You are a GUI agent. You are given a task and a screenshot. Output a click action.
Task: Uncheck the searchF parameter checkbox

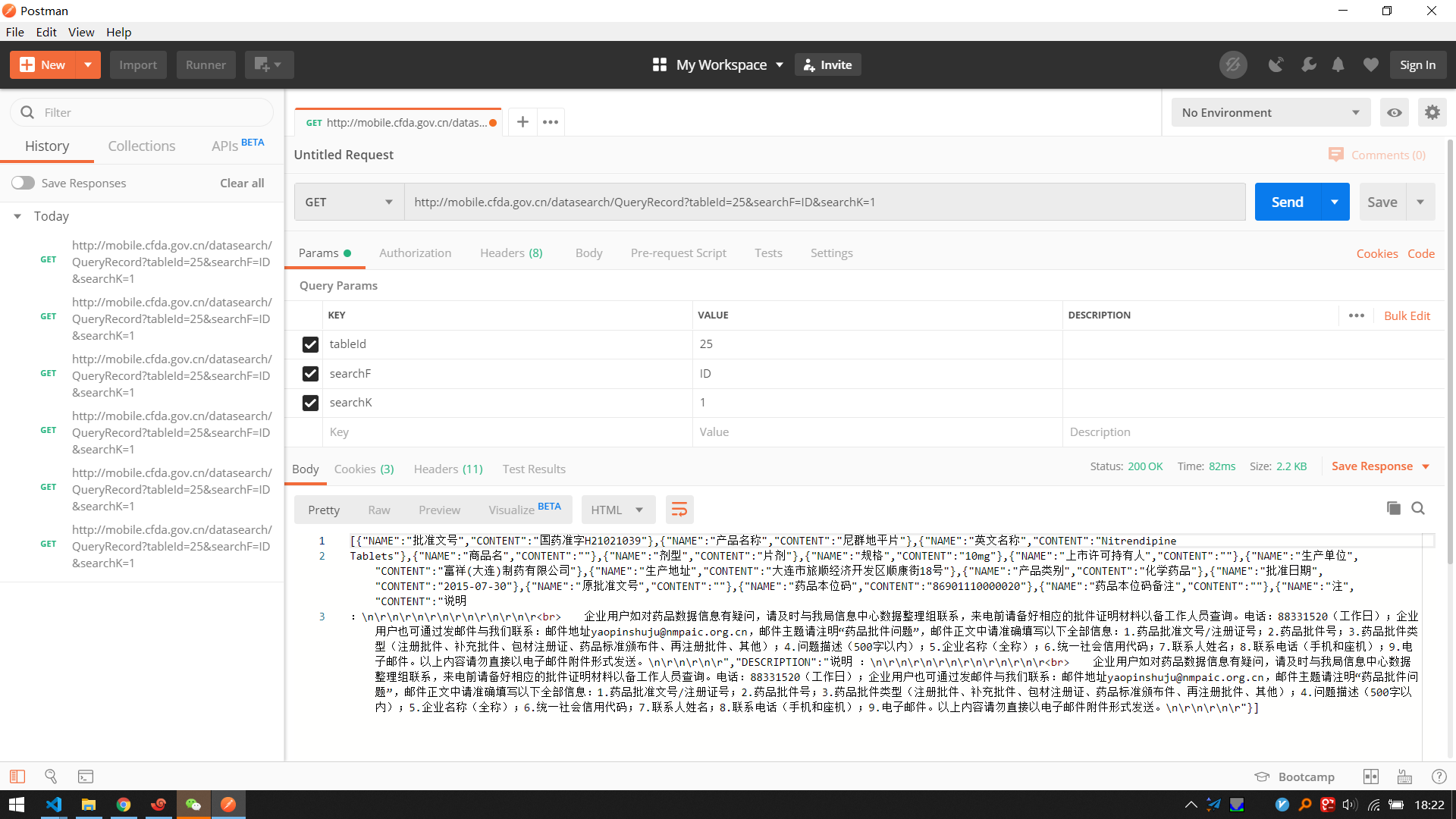click(x=310, y=374)
